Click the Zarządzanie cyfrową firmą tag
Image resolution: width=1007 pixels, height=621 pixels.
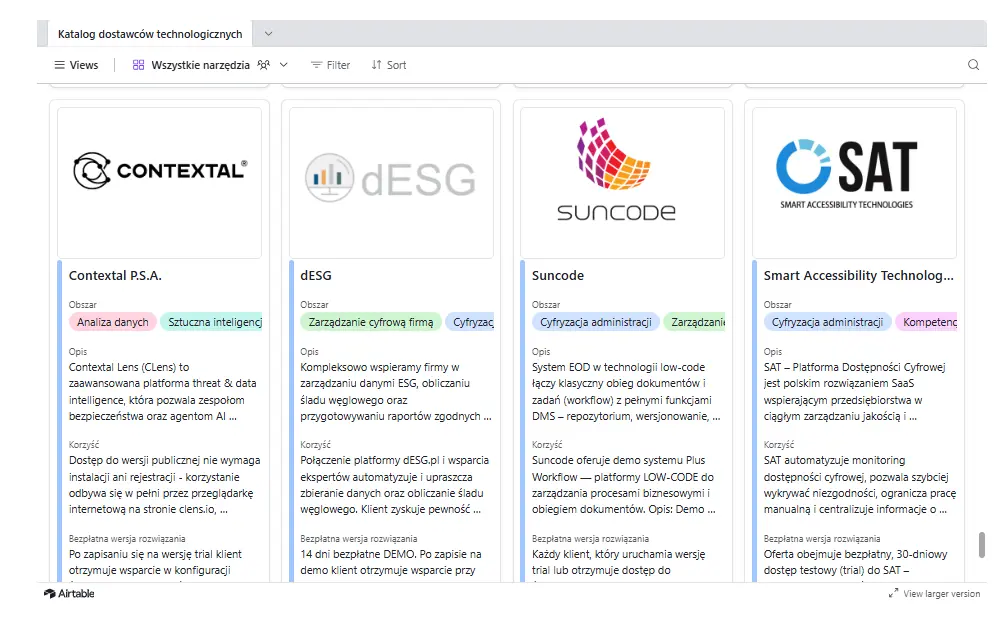[371, 322]
